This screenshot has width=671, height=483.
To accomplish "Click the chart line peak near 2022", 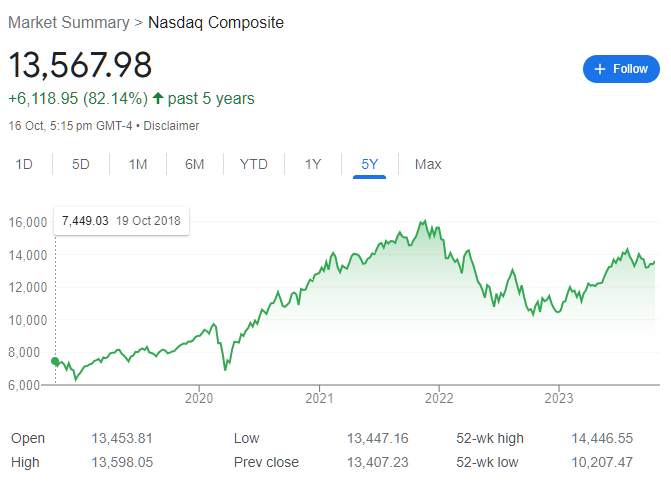I will (x=424, y=220).
